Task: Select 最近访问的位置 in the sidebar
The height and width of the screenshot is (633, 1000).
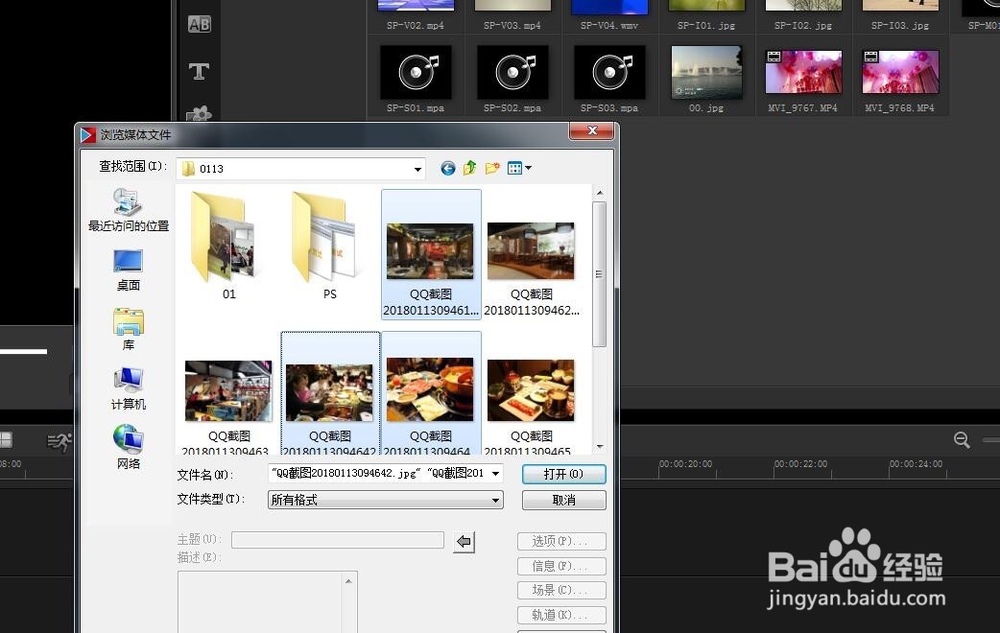Action: point(128,210)
